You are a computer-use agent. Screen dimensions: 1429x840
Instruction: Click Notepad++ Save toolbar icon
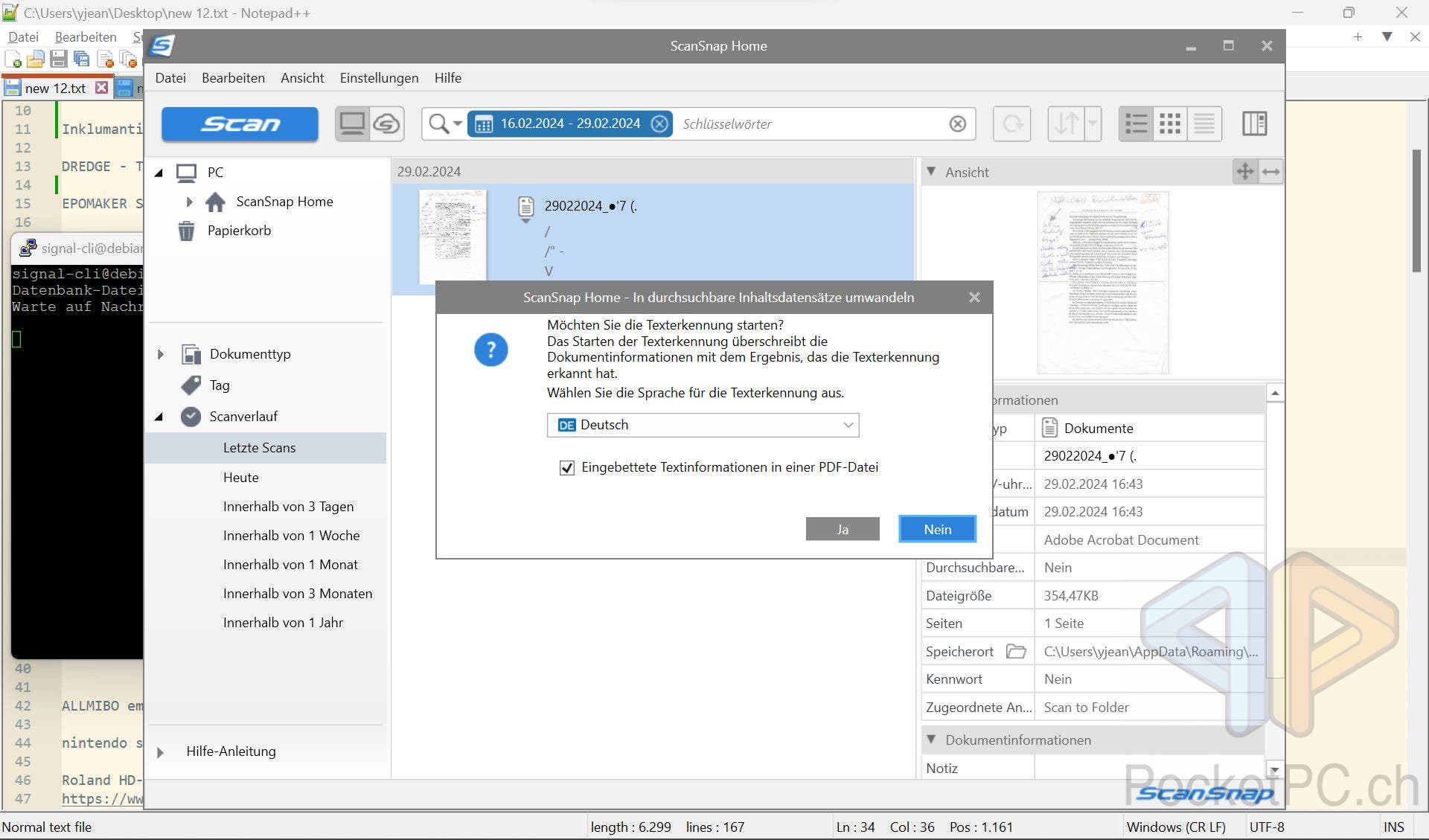coord(59,60)
